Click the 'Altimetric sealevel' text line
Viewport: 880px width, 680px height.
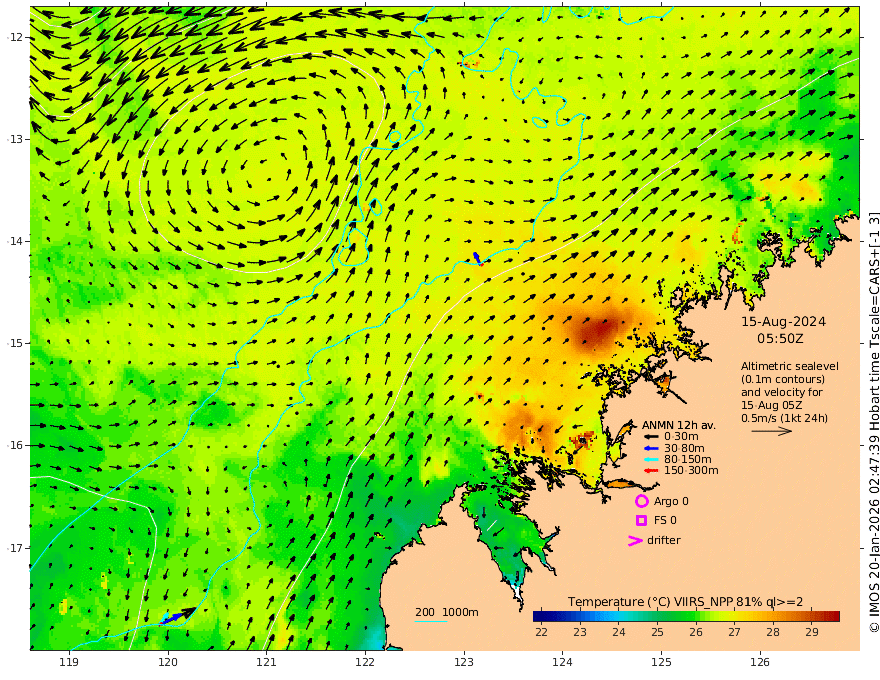click(x=790, y=366)
